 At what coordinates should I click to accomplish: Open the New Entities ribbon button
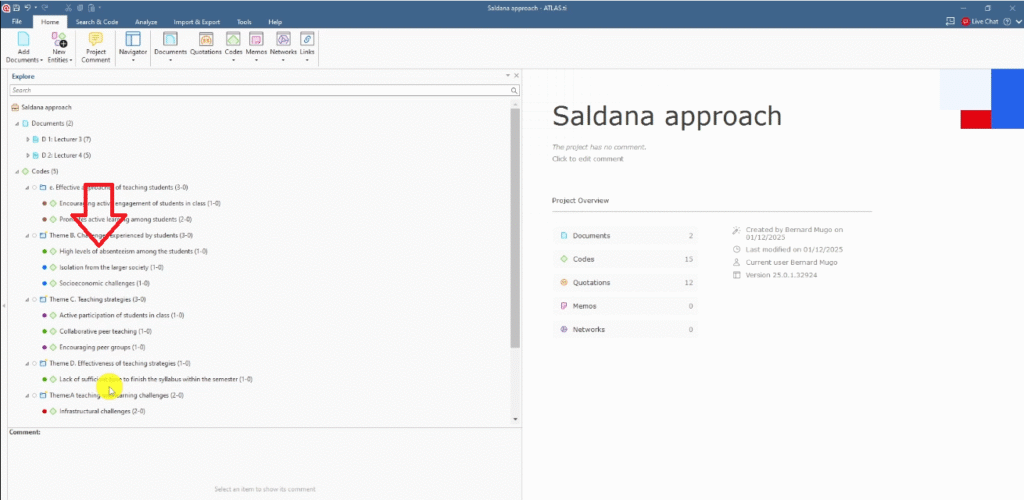pos(59,40)
